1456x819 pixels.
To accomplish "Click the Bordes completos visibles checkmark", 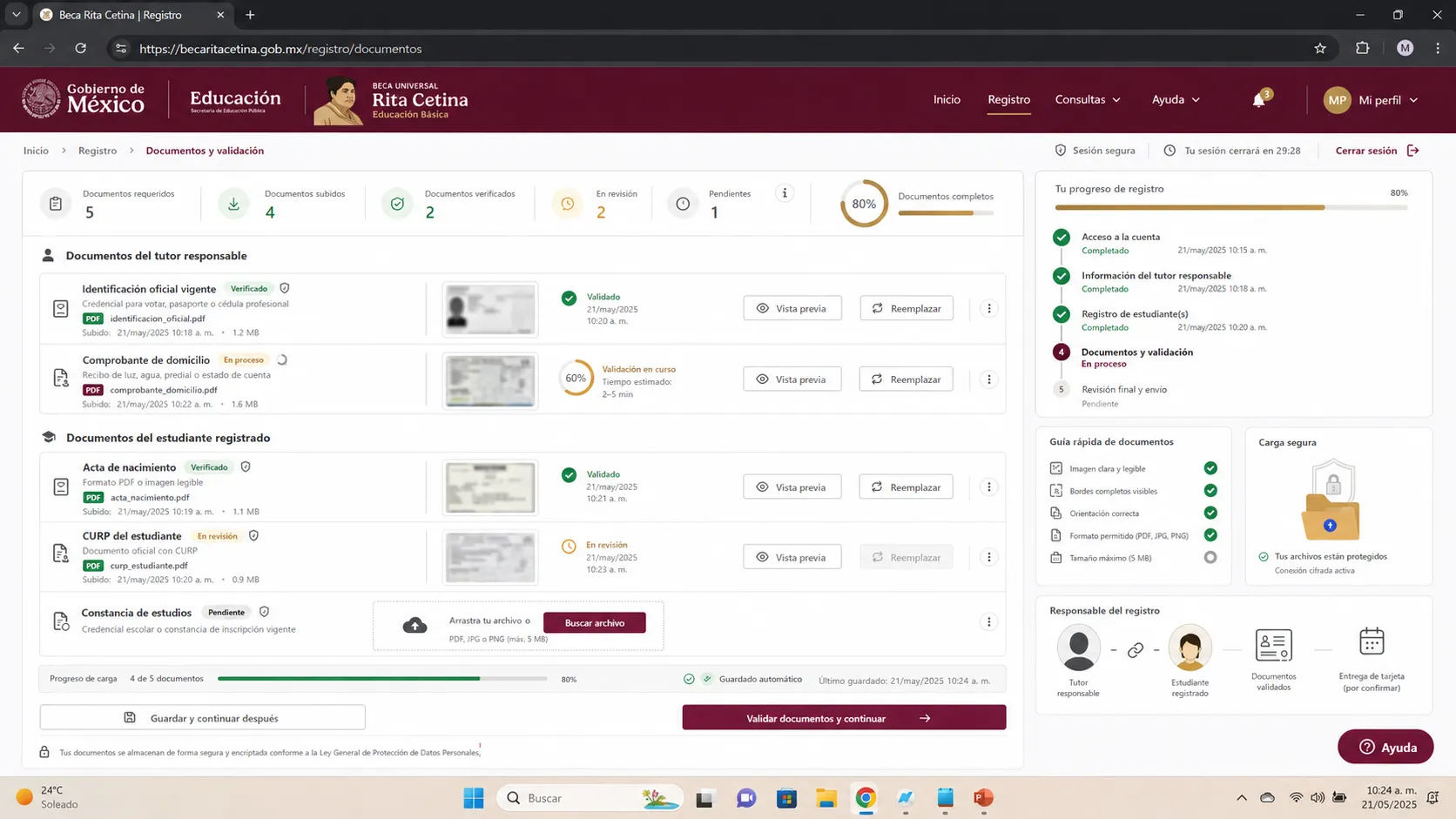I will [1210, 491].
